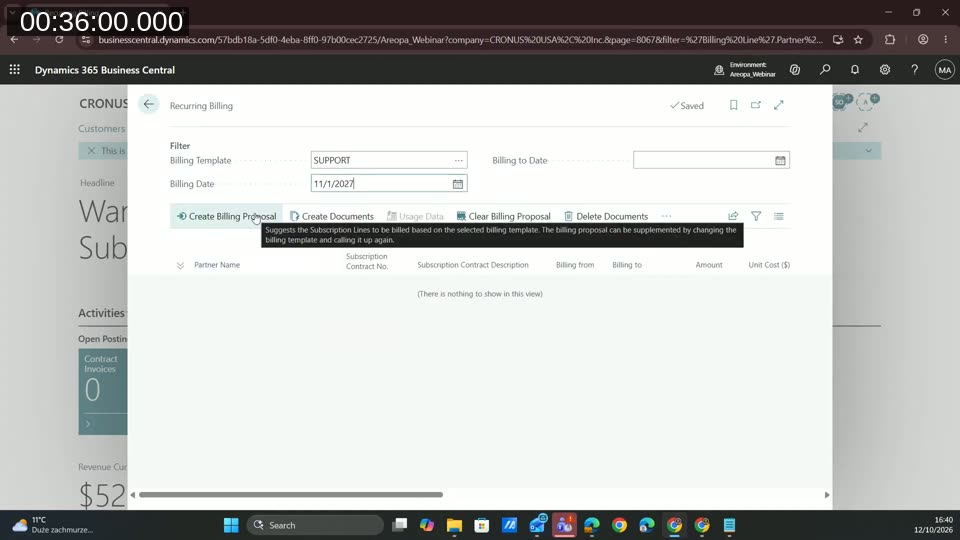Open the Environment information icon
Screen dimensions: 960x540
pos(719,70)
